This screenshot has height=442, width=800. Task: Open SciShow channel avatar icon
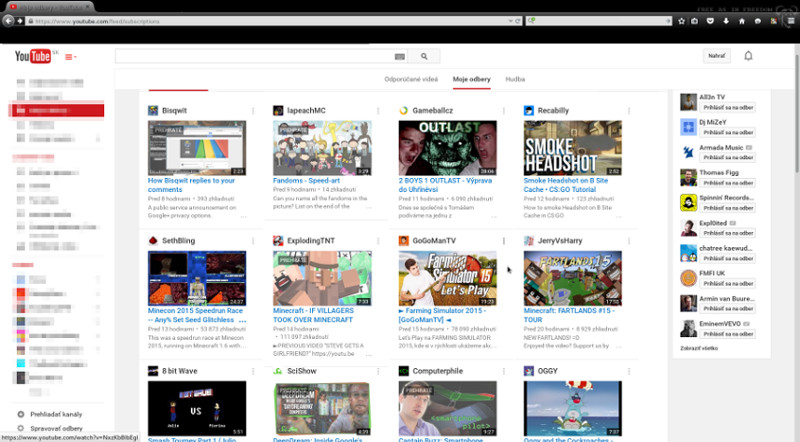click(x=278, y=371)
